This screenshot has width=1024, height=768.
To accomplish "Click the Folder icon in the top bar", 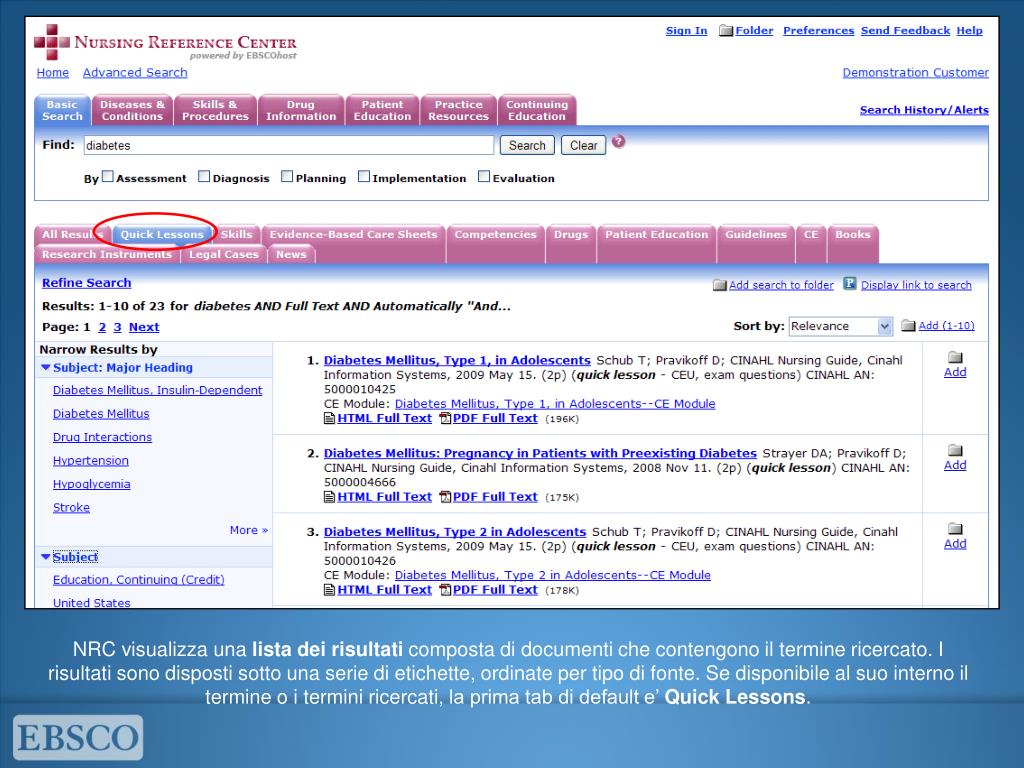I will click(x=726, y=31).
